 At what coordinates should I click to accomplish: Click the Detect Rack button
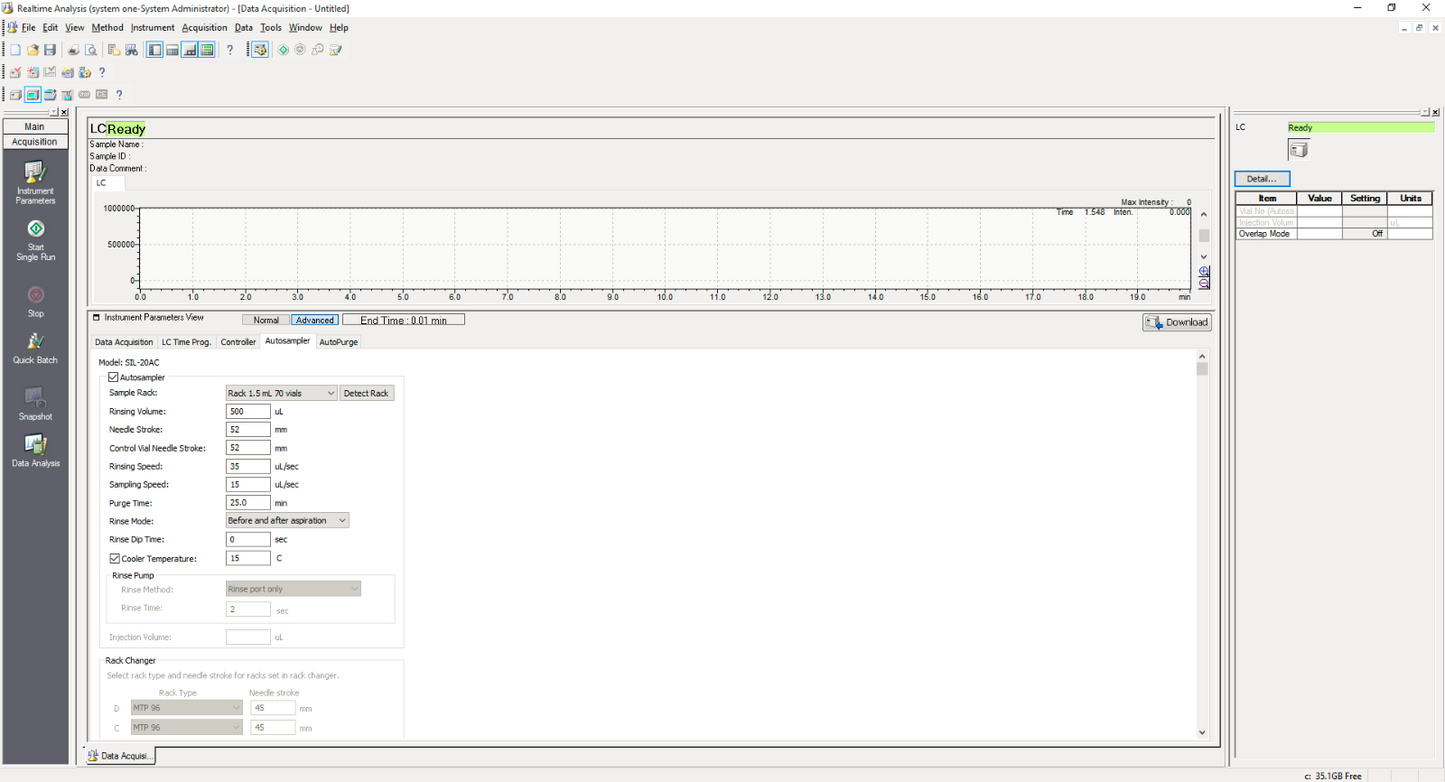point(366,393)
